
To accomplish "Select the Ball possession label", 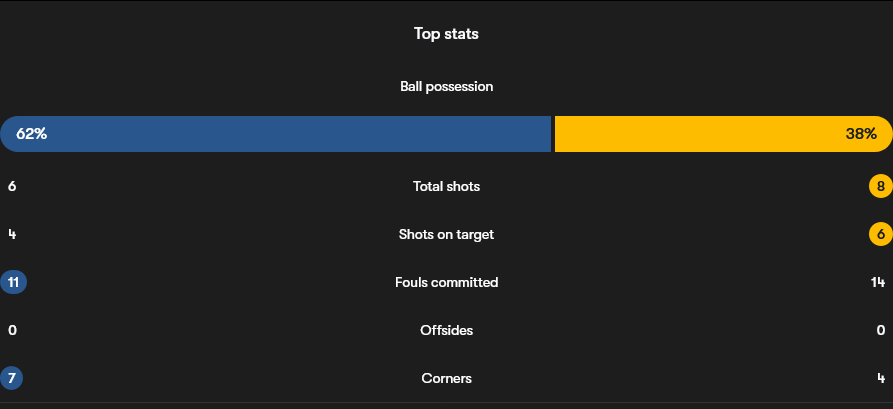I will point(446,87).
